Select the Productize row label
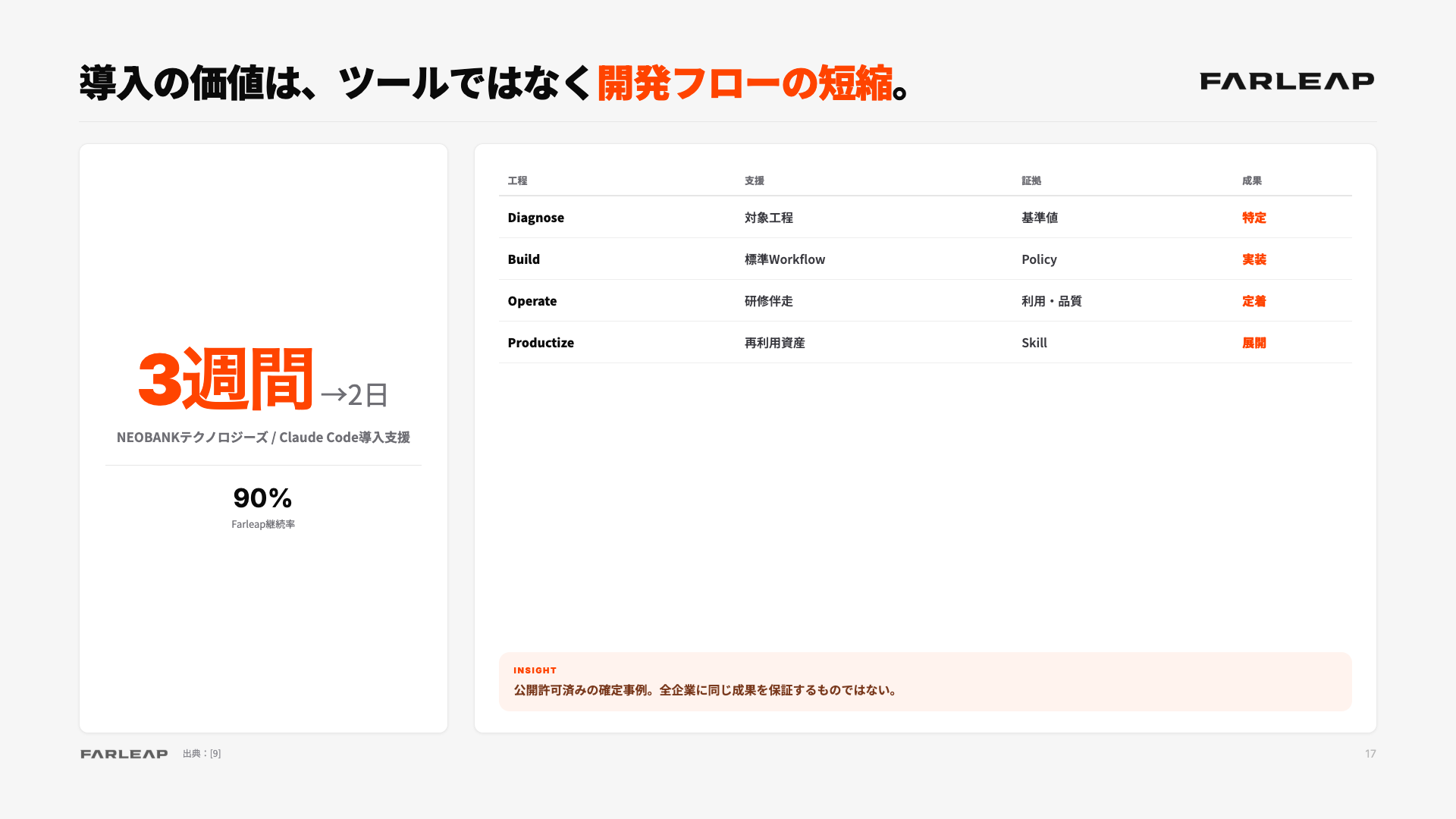 pos(541,343)
